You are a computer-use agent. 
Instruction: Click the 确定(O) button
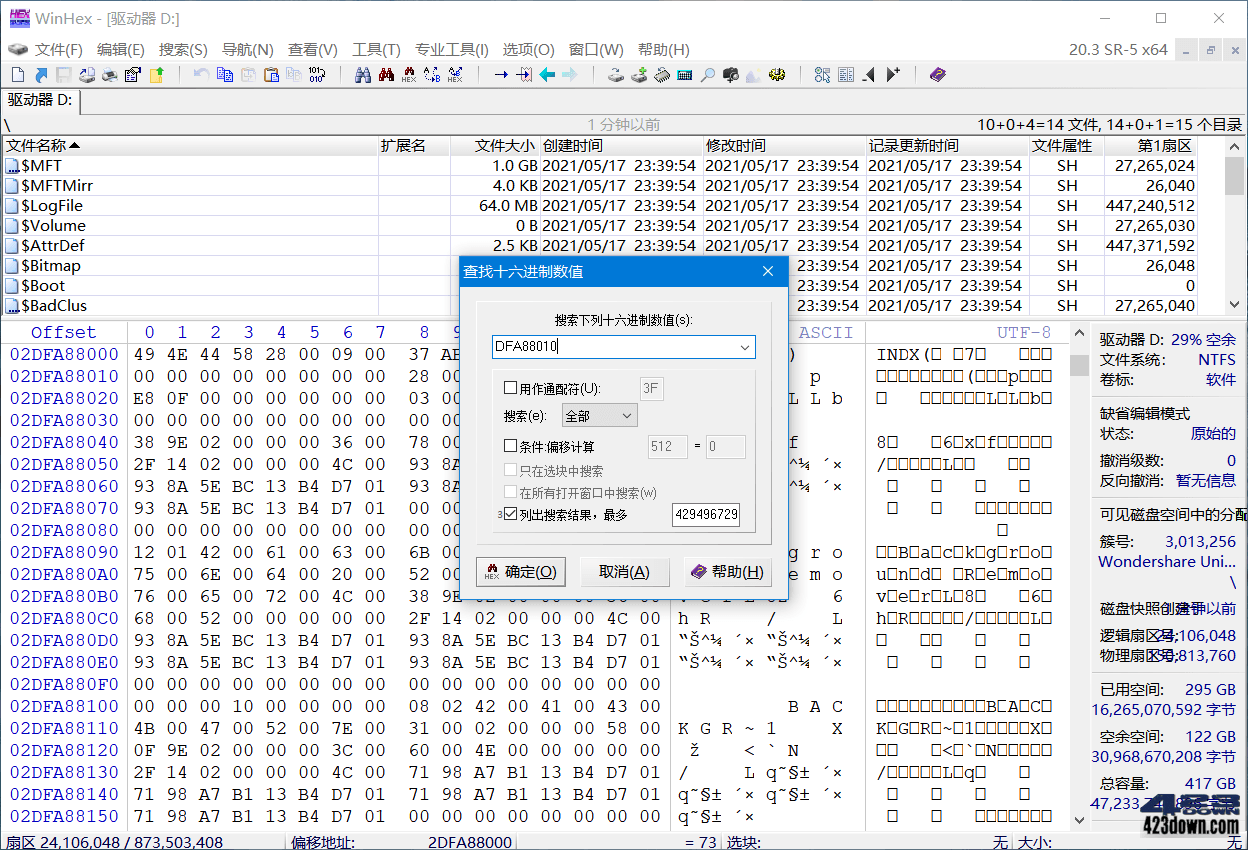[520, 571]
